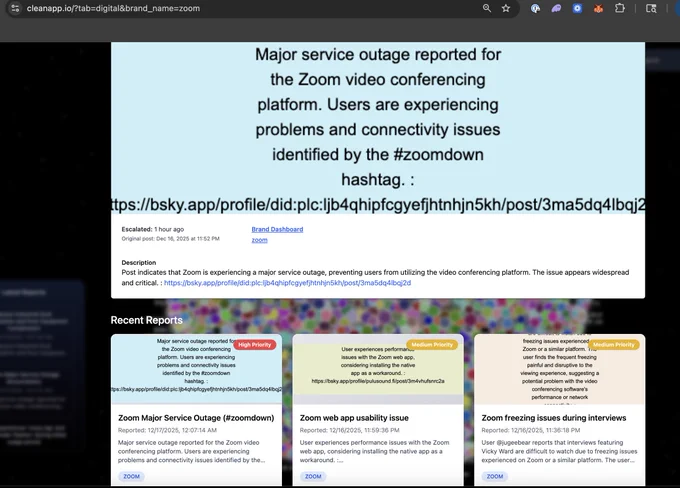Open the first blue circular browser extension
The width and height of the screenshot is (680, 488).
point(535,8)
